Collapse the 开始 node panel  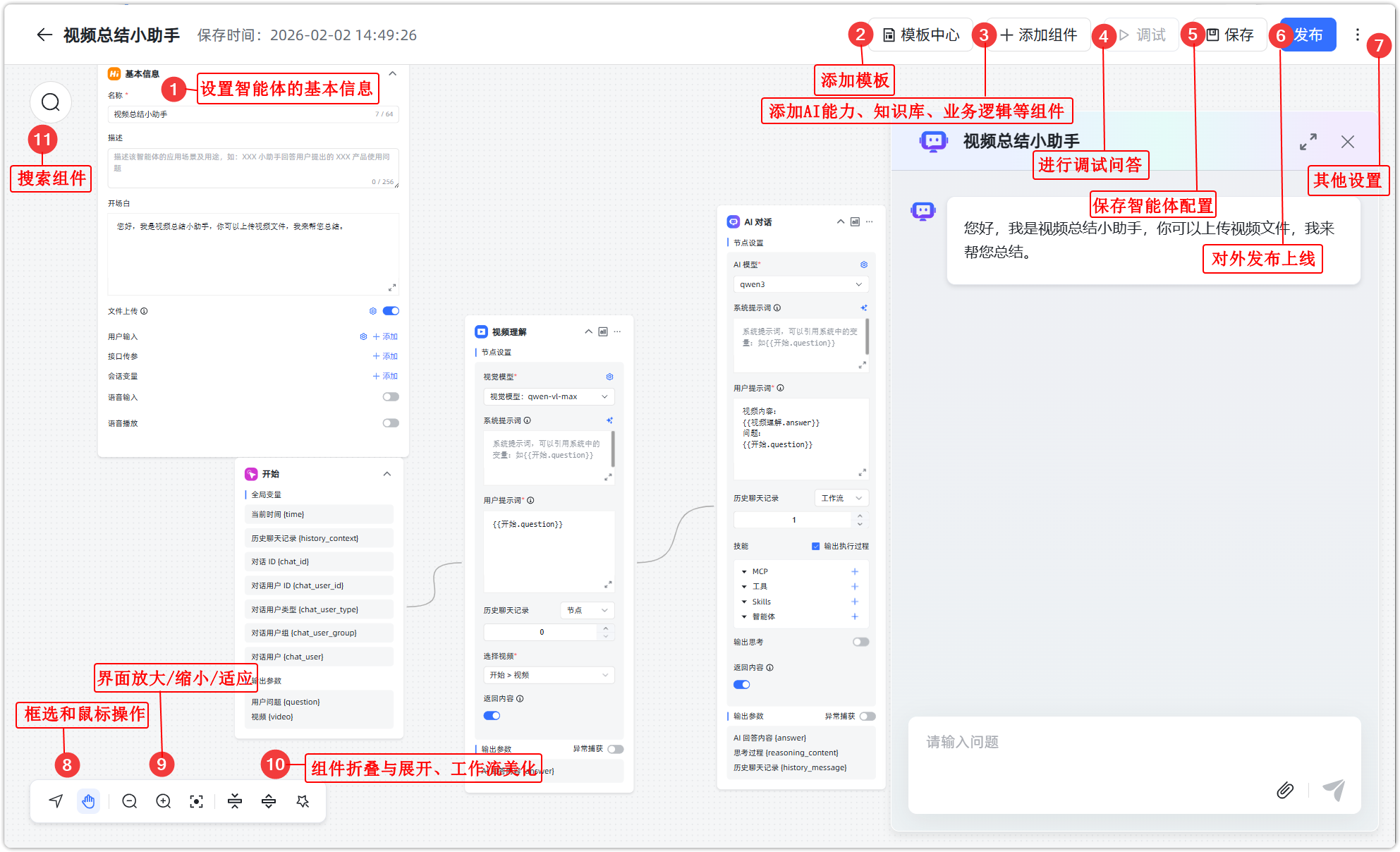[x=387, y=474]
